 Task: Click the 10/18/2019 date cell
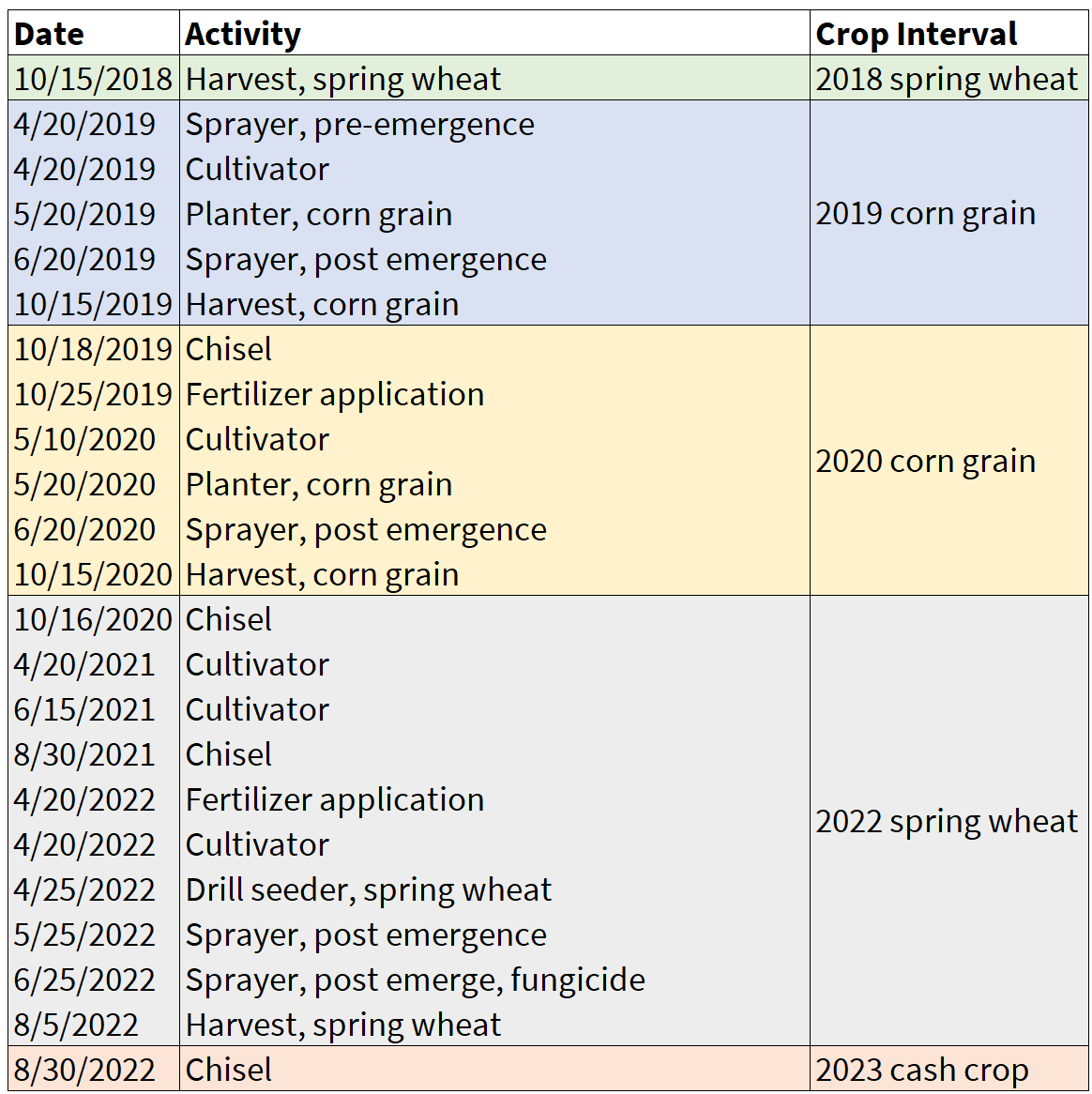pos(93,349)
